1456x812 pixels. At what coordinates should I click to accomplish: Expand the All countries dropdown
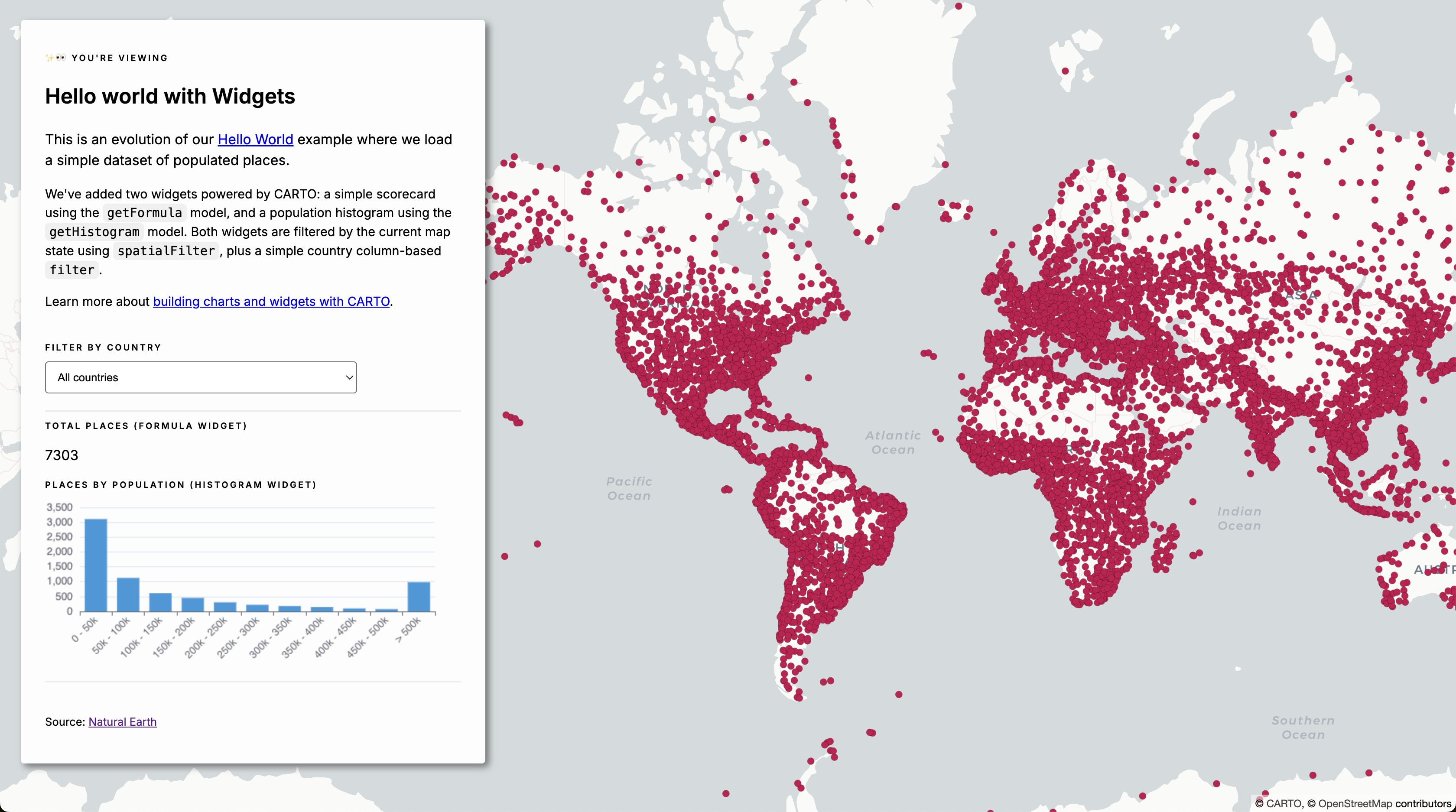pos(201,377)
